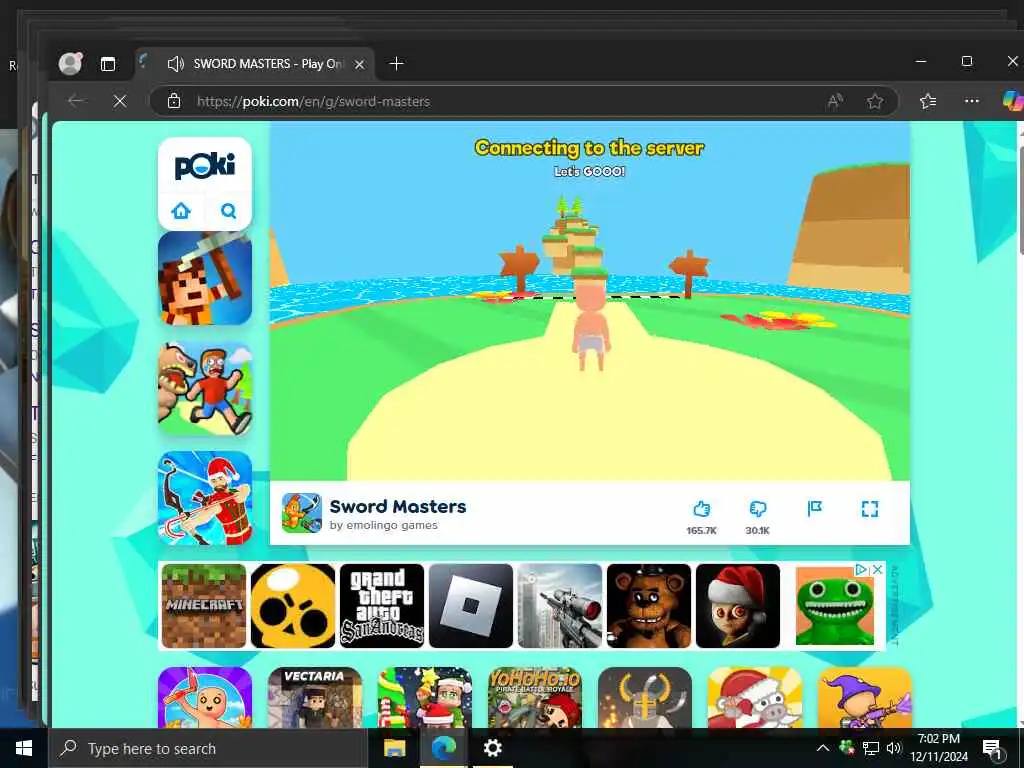Click the game canvas showing Connecting to server
1024x768 pixels.
click(590, 301)
